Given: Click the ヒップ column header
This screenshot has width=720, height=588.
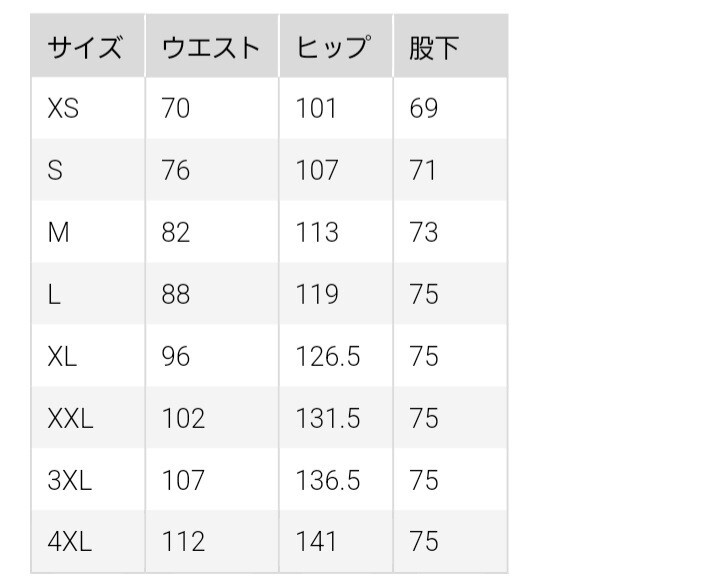Looking at the screenshot, I should click(x=333, y=47).
